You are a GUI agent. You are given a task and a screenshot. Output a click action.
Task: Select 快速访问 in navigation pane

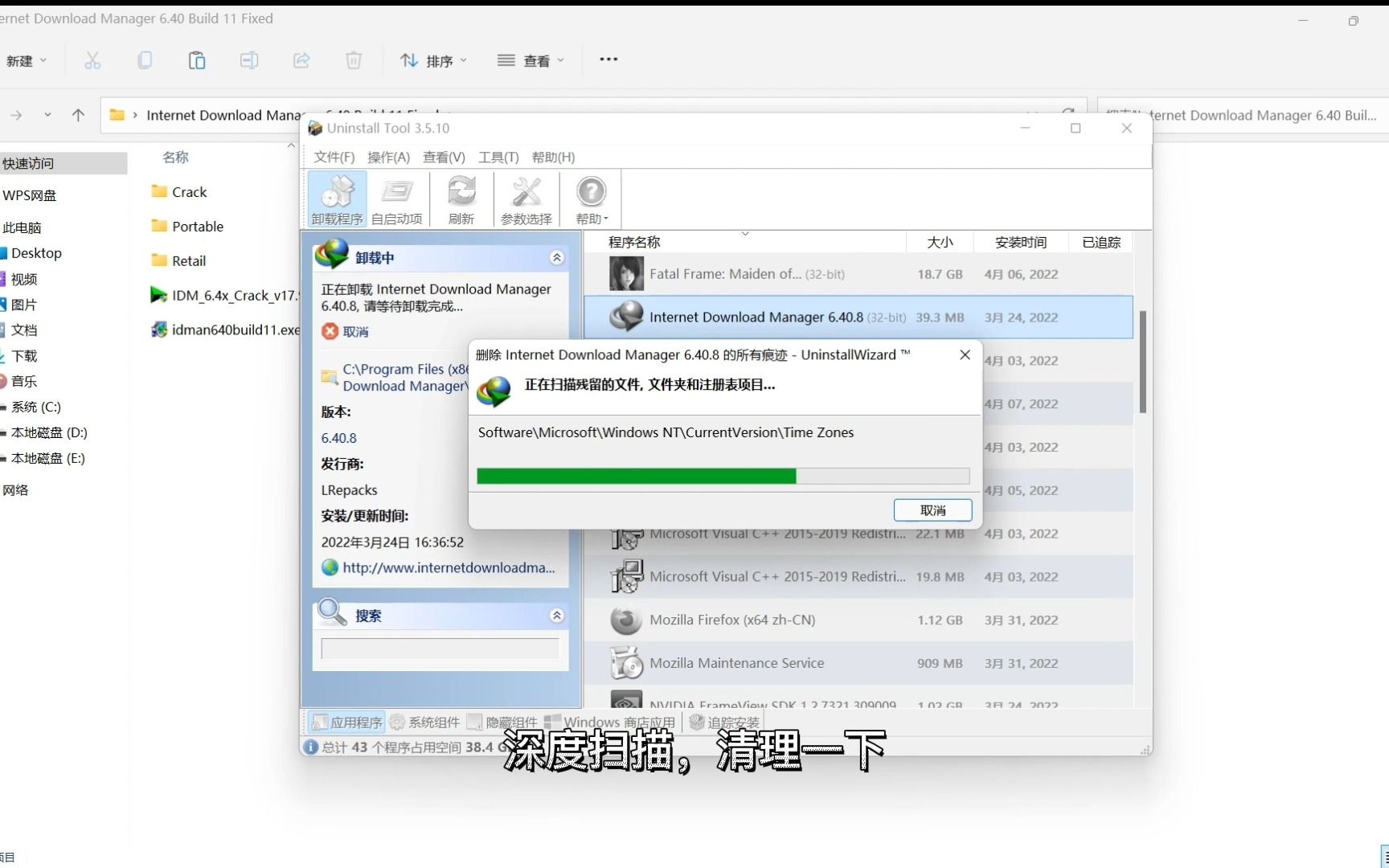click(x=64, y=163)
